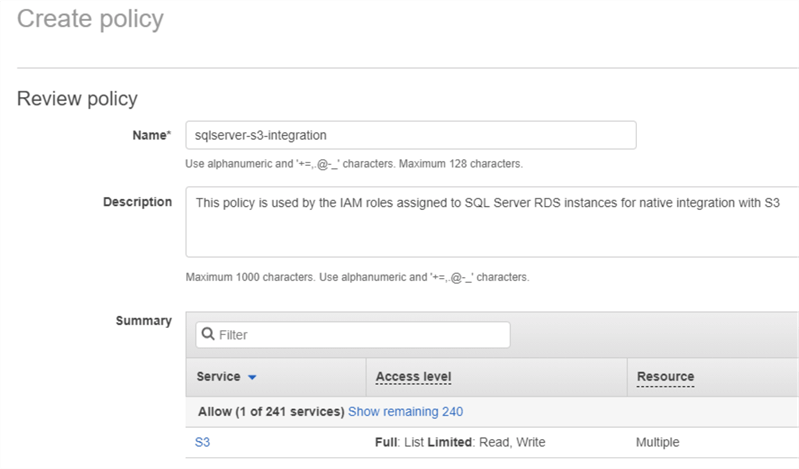Screen dimensions: 799x469
Task: Click the Service column sort arrow
Action: coord(252,377)
